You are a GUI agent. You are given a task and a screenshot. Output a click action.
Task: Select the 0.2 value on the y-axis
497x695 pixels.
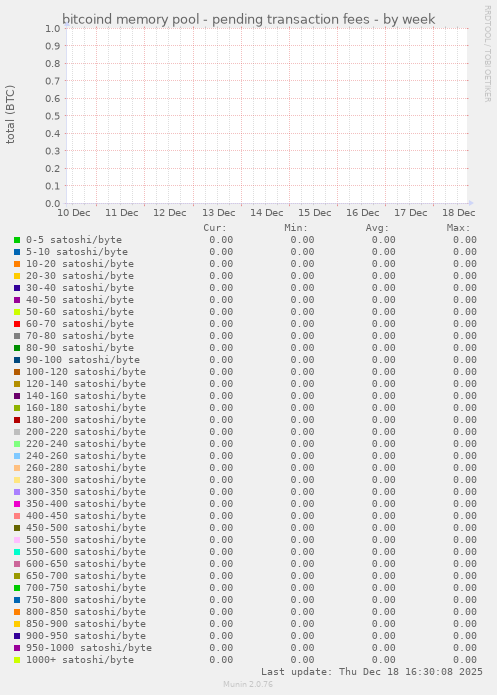(x=53, y=168)
